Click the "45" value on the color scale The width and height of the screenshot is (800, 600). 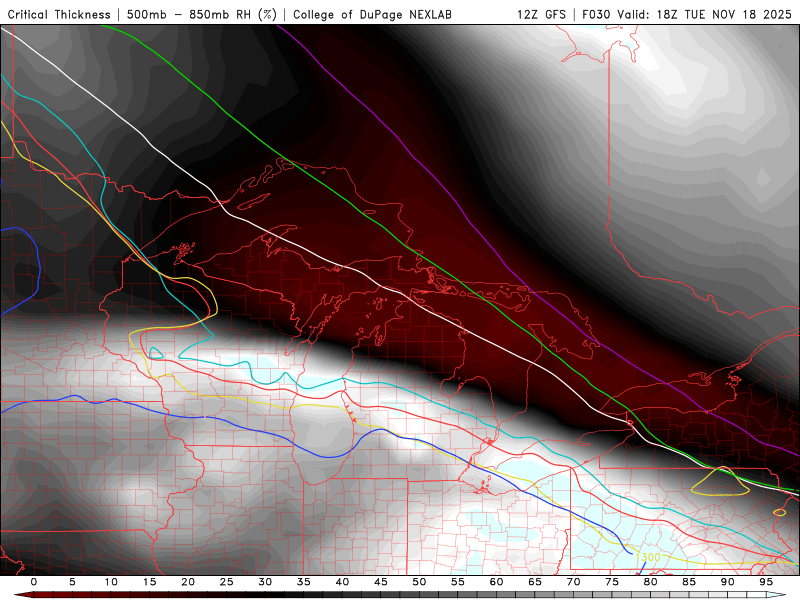click(x=381, y=582)
